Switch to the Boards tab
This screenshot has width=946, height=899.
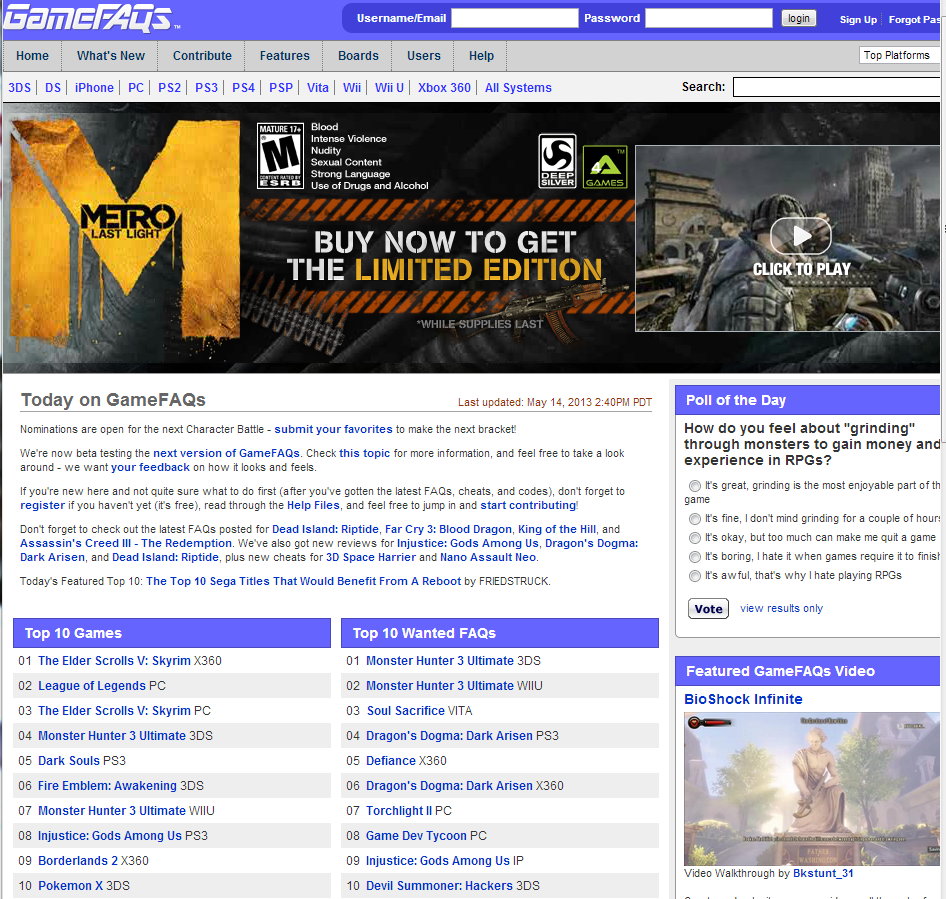(357, 56)
